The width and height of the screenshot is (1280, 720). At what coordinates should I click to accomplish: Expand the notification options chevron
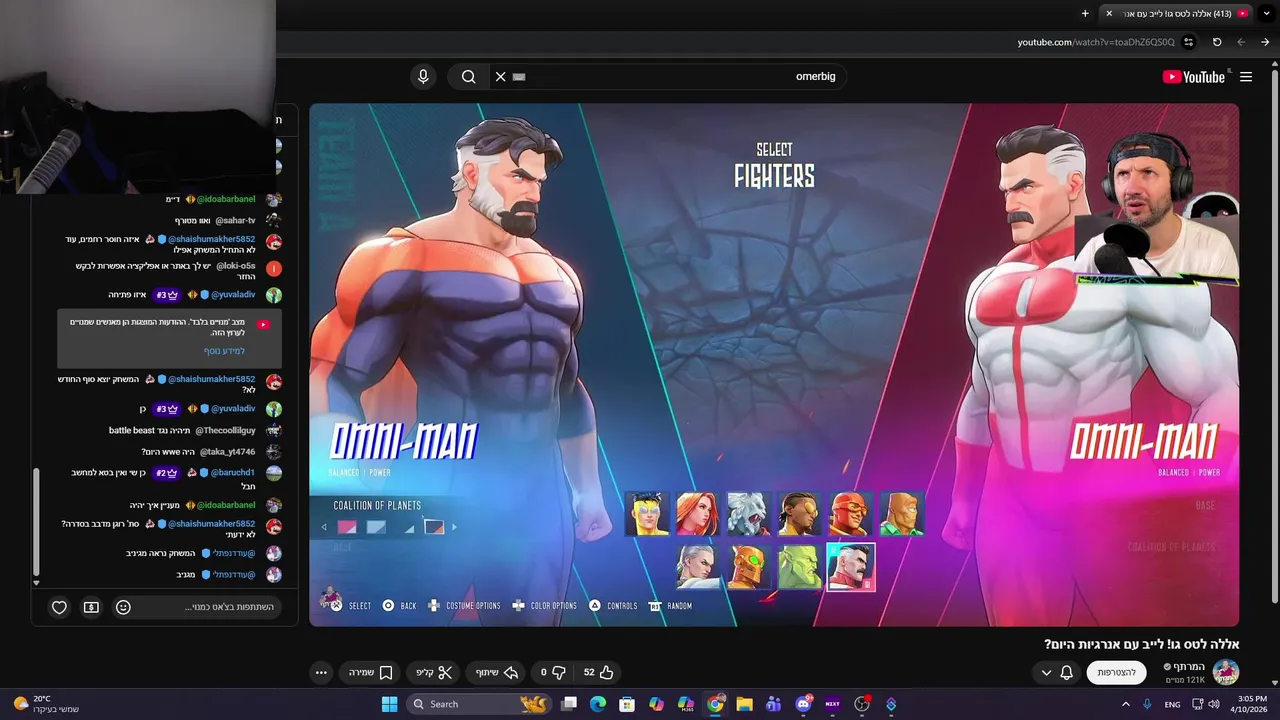click(1046, 673)
